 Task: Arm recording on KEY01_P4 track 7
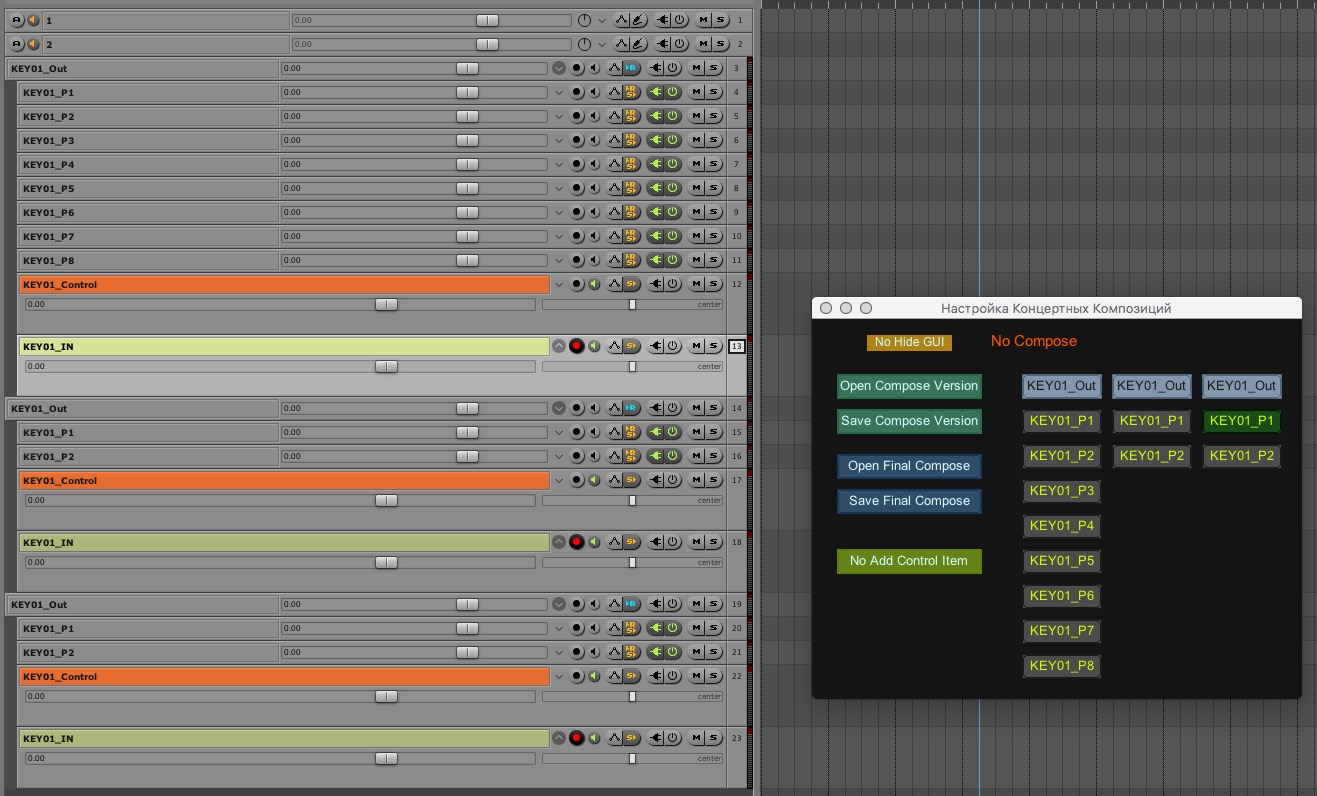[576, 164]
